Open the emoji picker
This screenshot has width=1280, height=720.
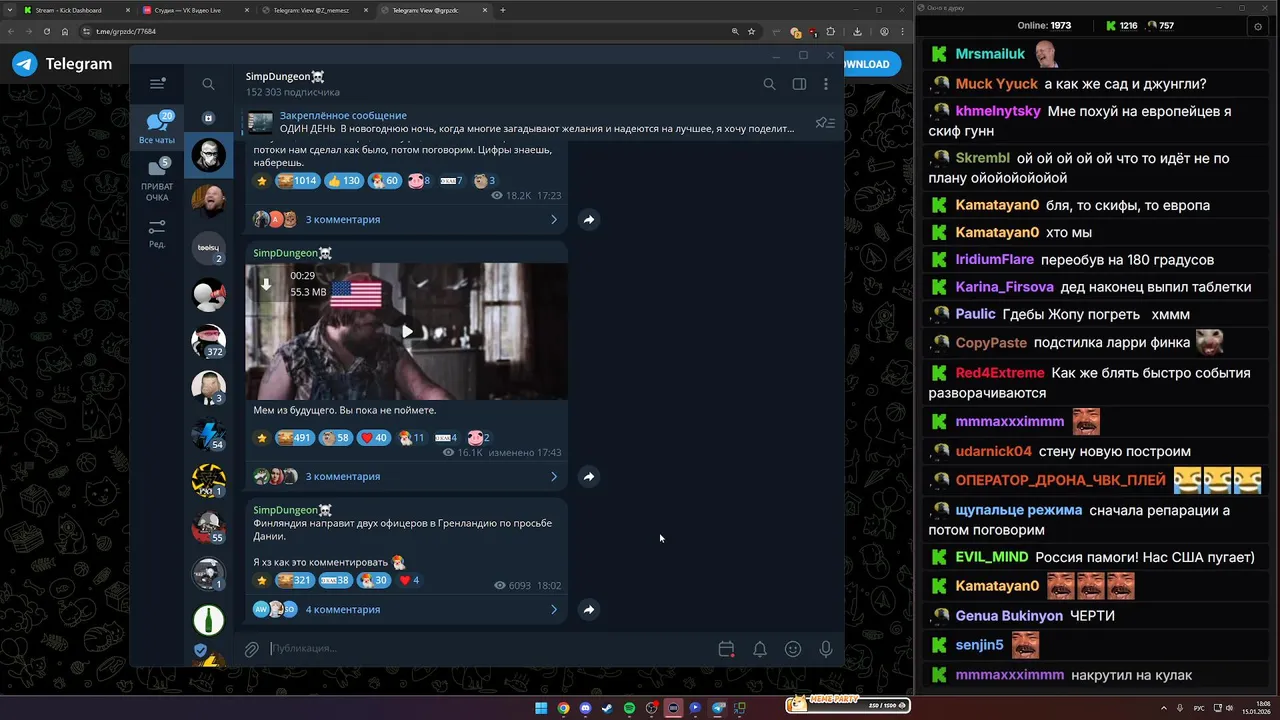pos(793,649)
